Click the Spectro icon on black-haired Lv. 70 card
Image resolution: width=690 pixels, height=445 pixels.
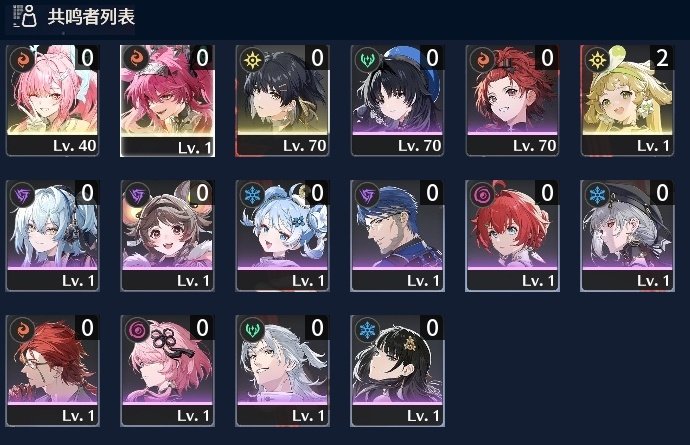click(253, 59)
